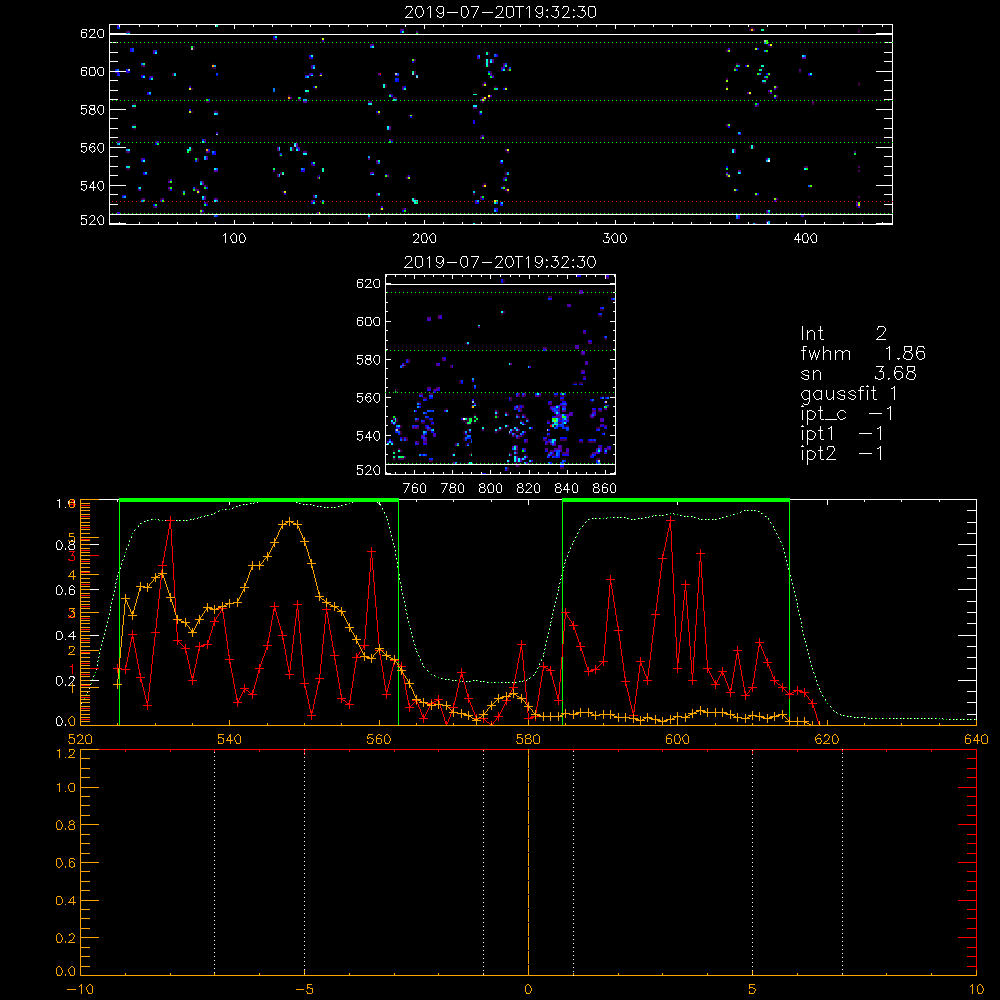Click x-axis label 620 of profile plot

click(x=827, y=739)
